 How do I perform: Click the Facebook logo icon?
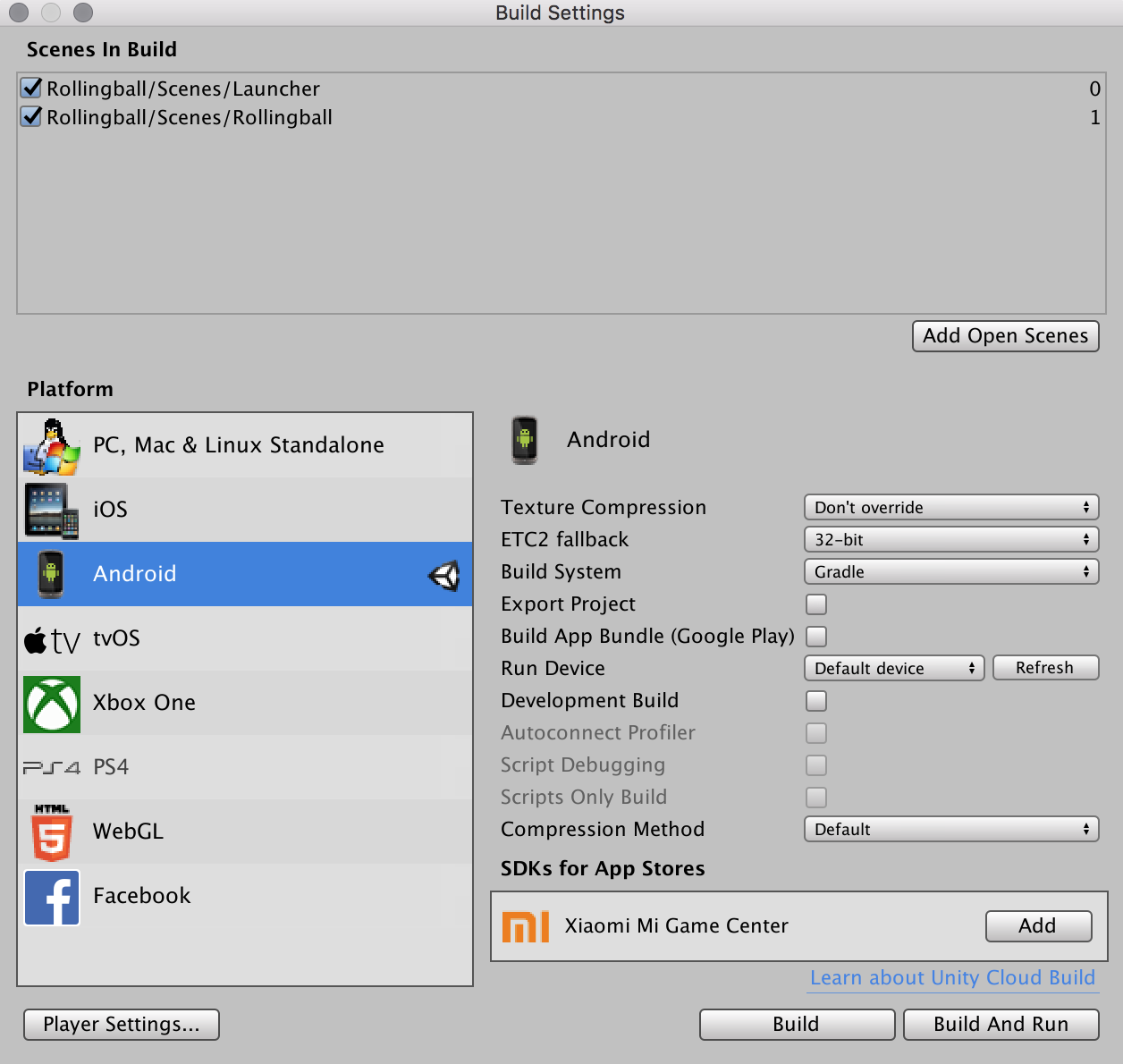[x=52, y=897]
